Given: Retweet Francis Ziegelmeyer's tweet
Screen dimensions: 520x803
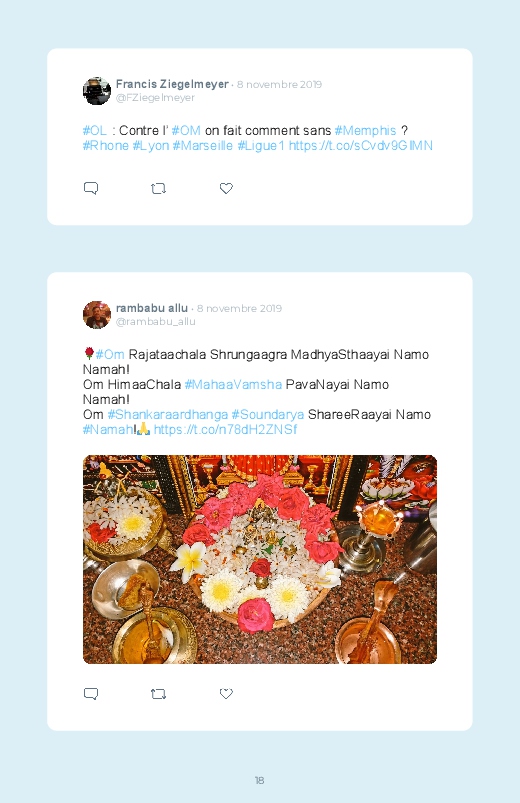Looking at the screenshot, I should (x=158, y=188).
